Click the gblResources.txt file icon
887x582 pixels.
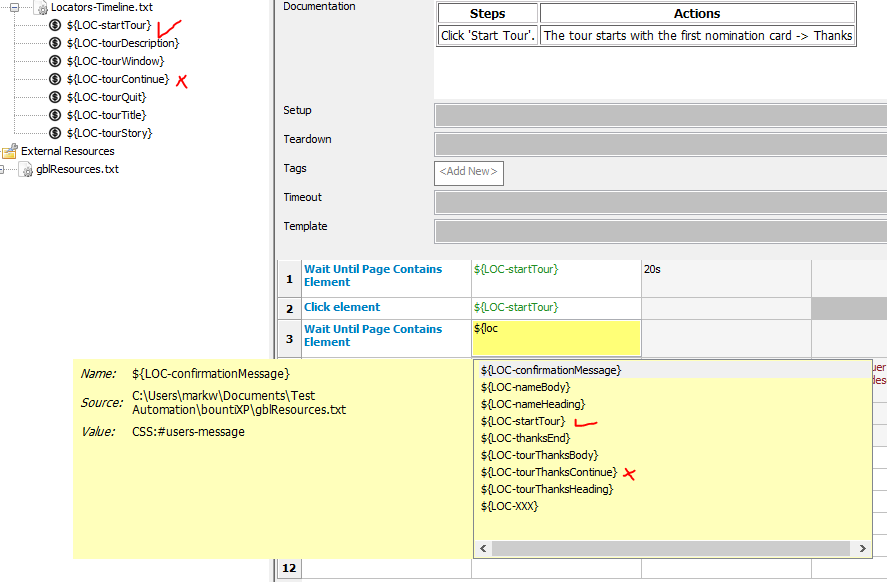[26, 169]
